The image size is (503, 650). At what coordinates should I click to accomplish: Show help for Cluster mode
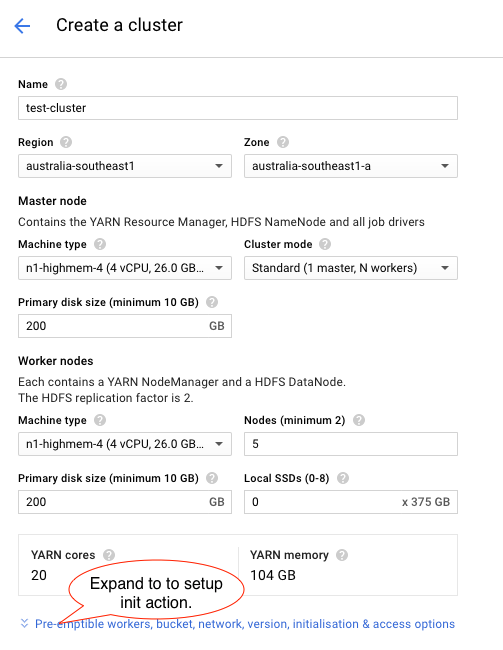[325, 244]
